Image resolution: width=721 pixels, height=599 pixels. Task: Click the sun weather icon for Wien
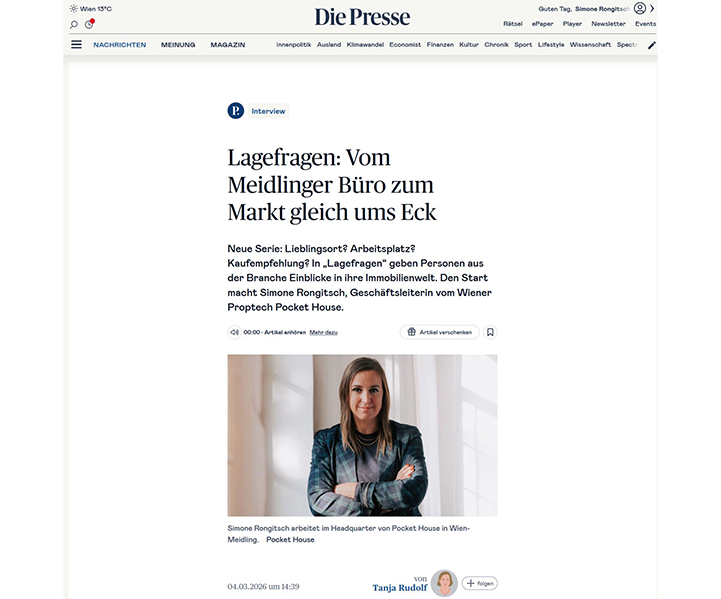tap(74, 9)
